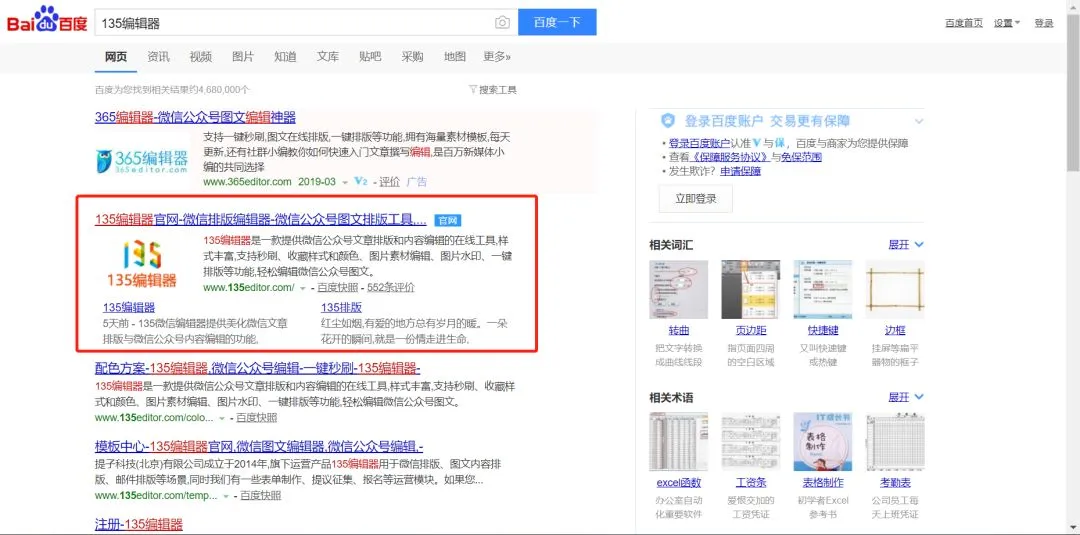Expand the 相关术语 section with 展开
The height and width of the screenshot is (535, 1080).
[906, 397]
